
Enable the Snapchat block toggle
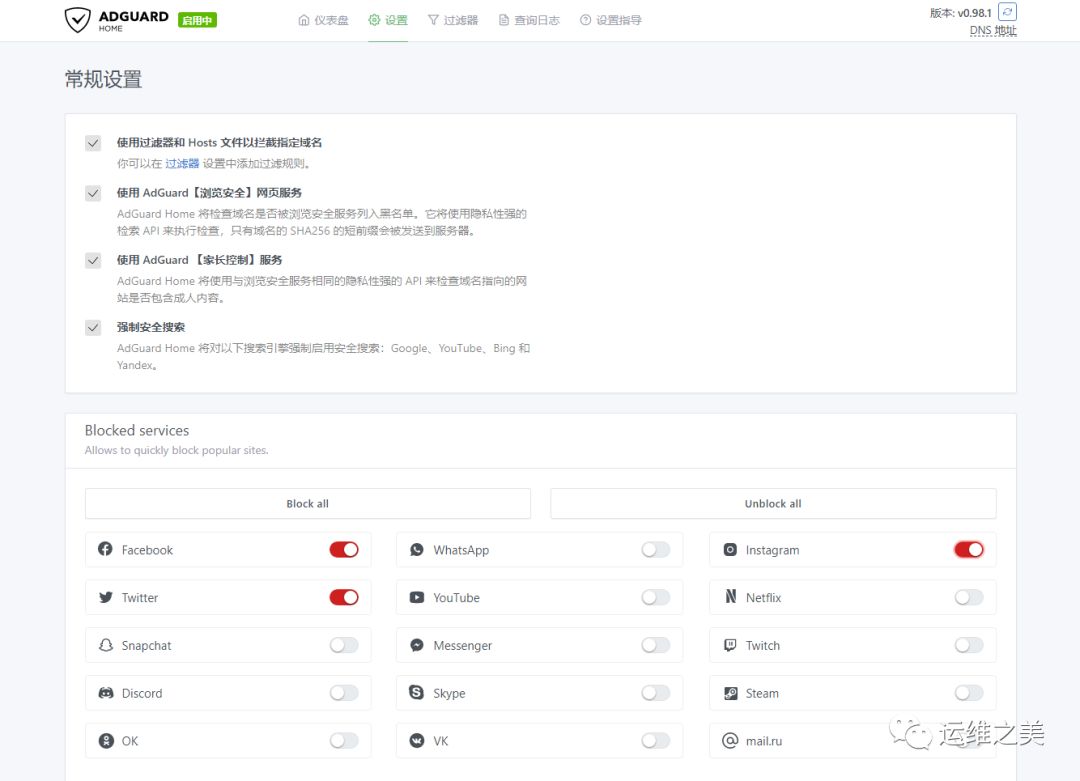pos(344,645)
